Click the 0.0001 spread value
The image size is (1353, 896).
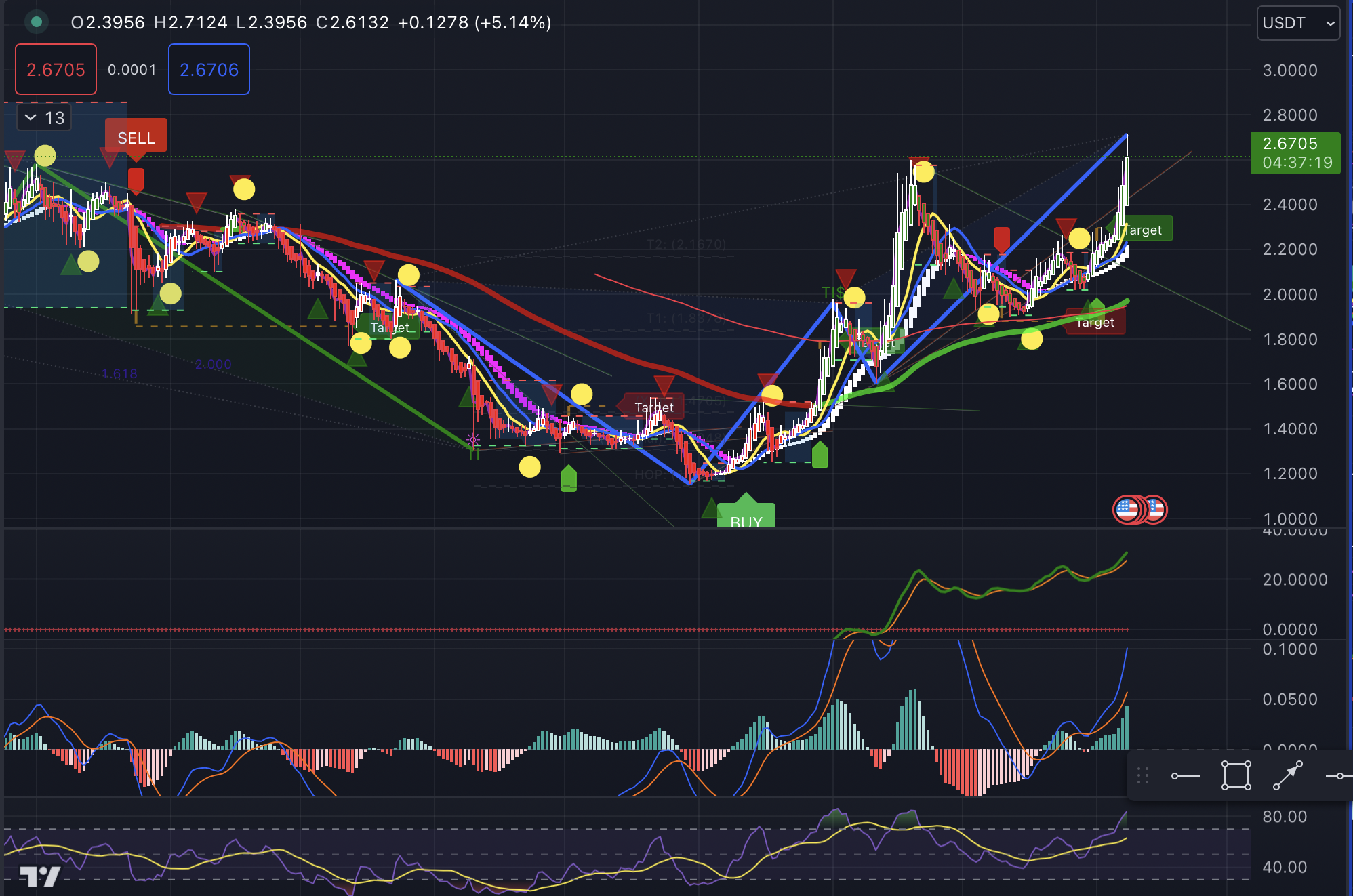point(132,70)
